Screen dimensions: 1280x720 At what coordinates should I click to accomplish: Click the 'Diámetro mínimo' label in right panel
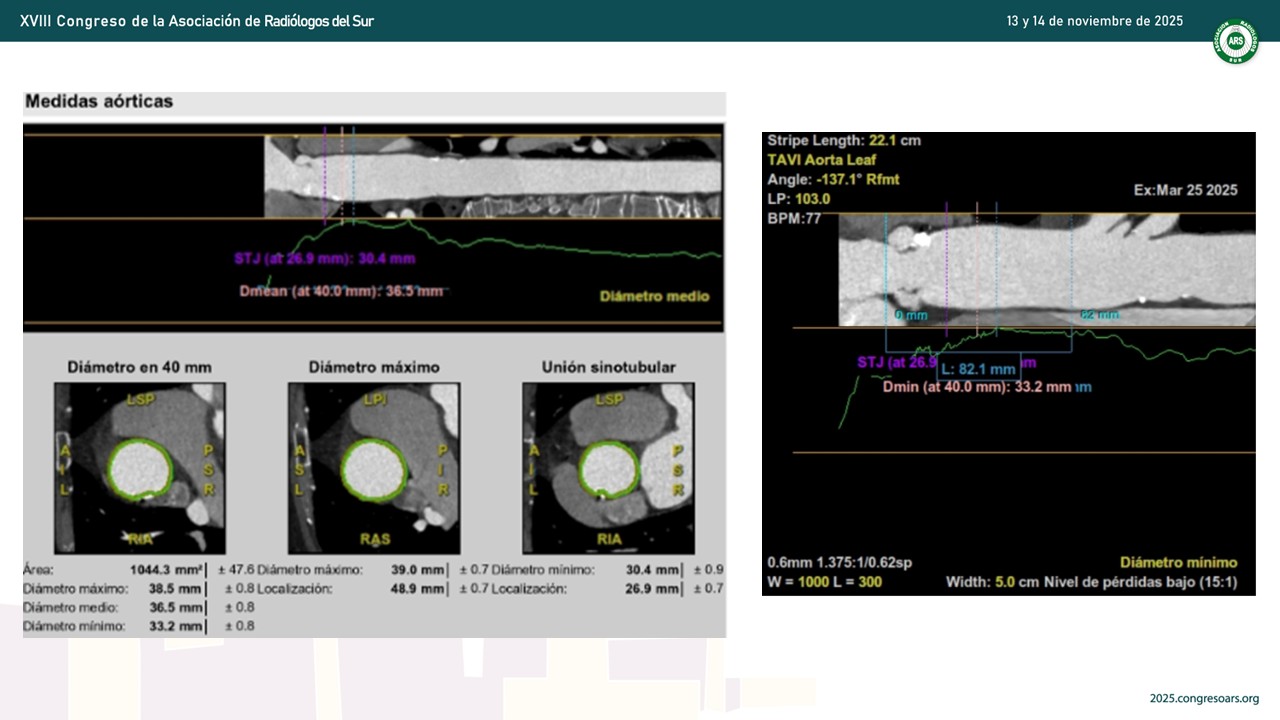point(1178,562)
